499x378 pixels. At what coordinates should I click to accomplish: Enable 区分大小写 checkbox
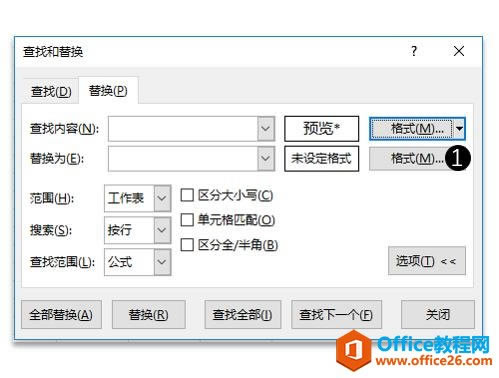(x=187, y=195)
